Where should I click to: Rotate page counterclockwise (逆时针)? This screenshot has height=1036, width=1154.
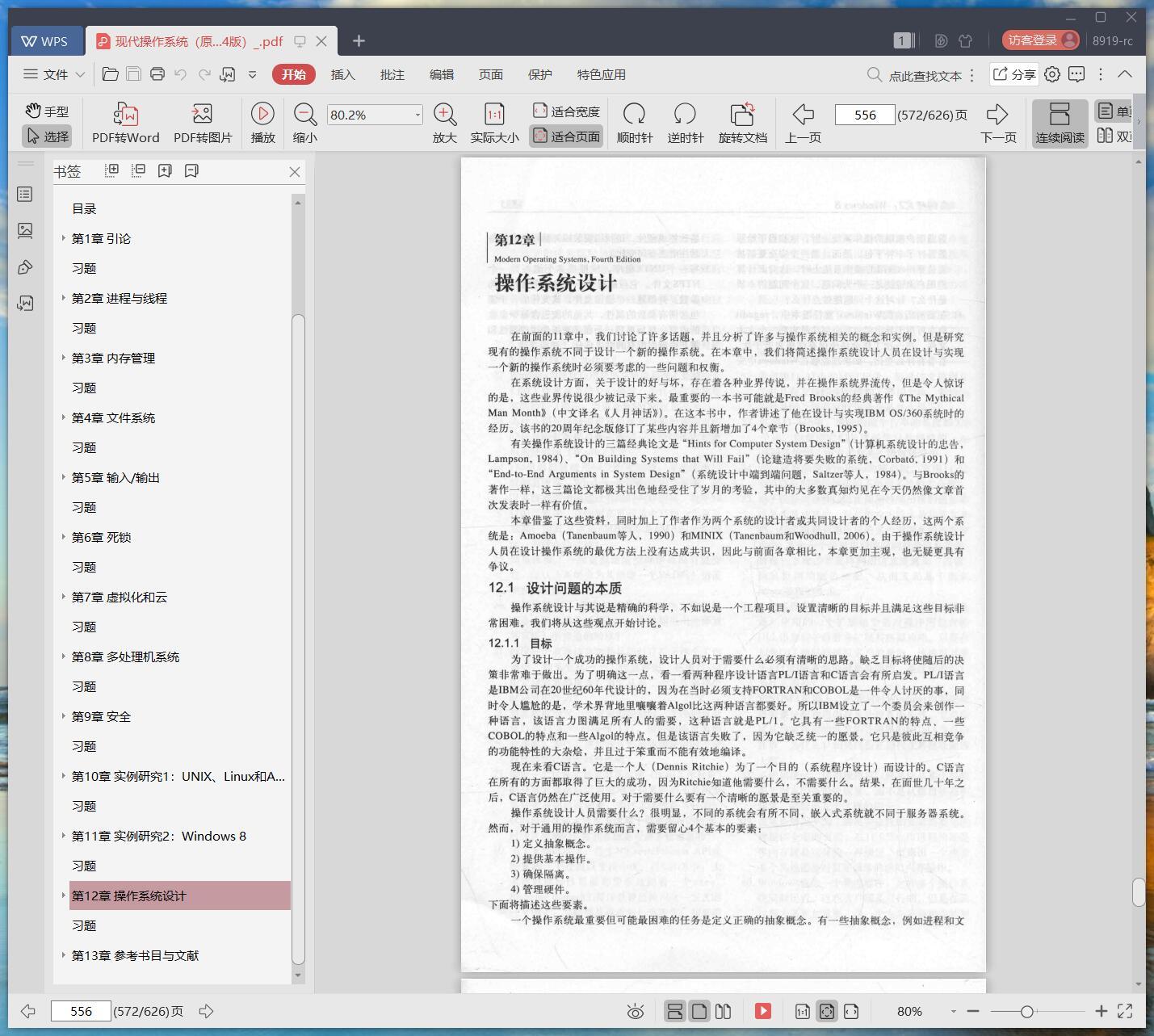pyautogui.click(x=686, y=124)
